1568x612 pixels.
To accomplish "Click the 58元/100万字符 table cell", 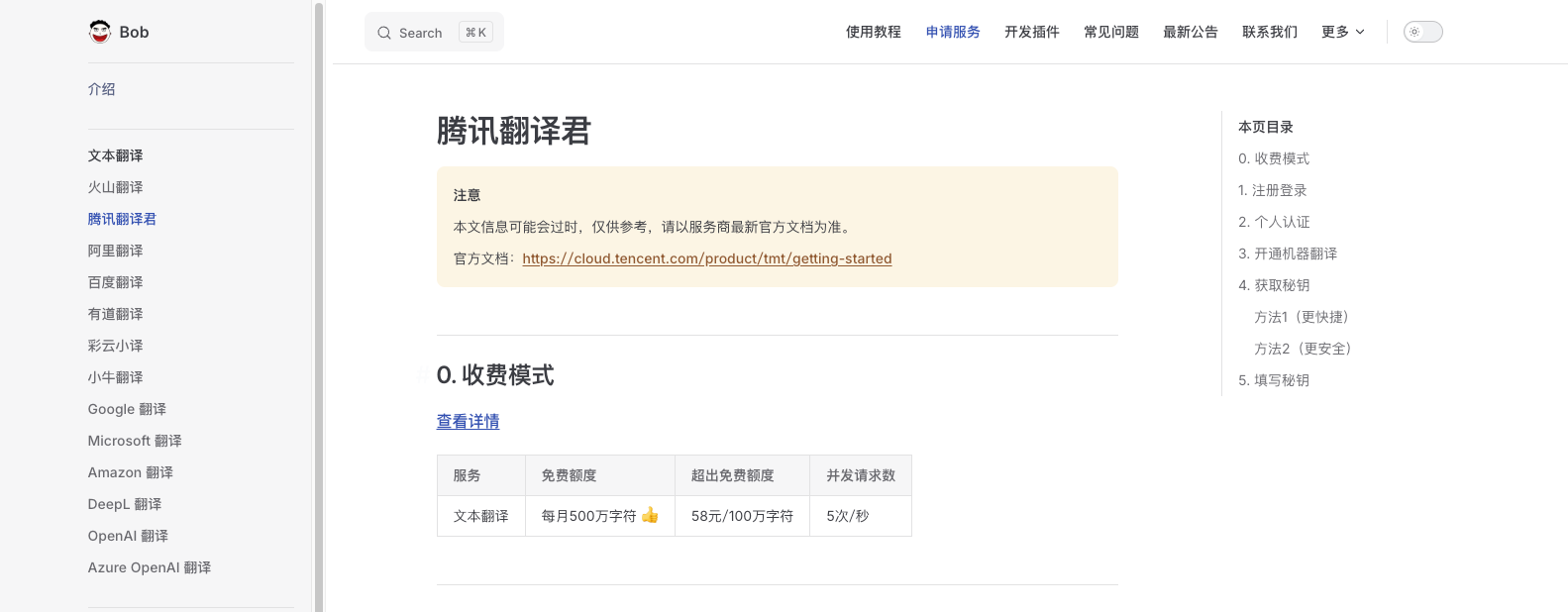I will tap(743, 516).
